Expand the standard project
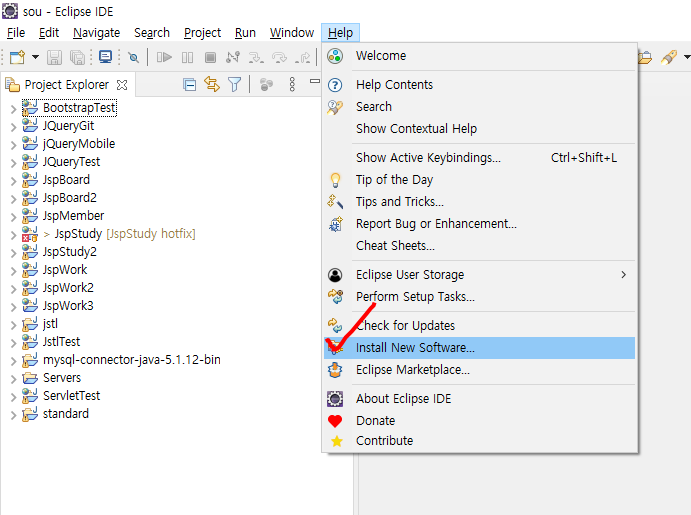The width and height of the screenshot is (691, 515). tap(13, 415)
